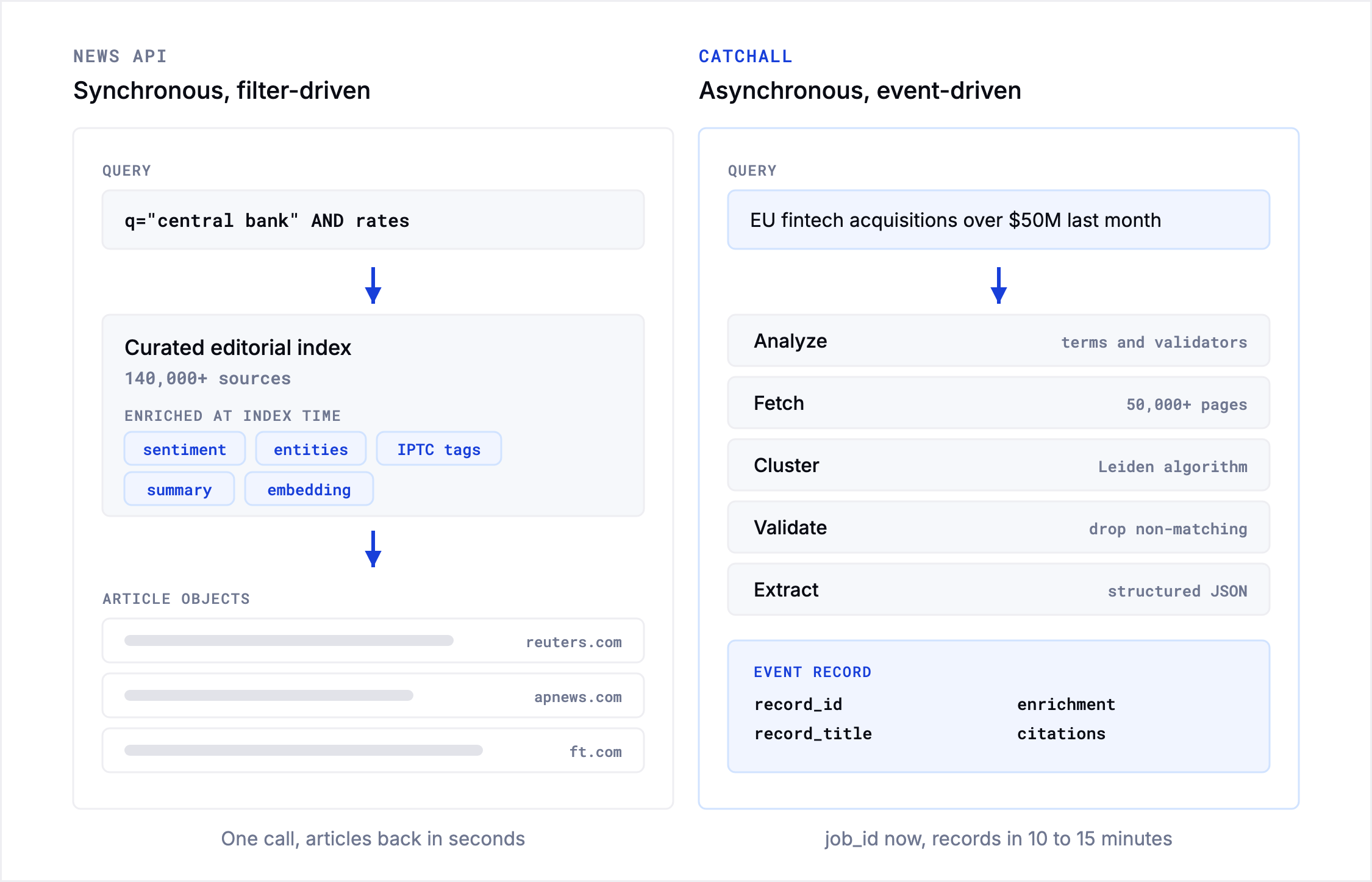Image resolution: width=1372 pixels, height=882 pixels.
Task: Click 'ENRICHED AT INDEX TIME' label
Action: coord(232,416)
